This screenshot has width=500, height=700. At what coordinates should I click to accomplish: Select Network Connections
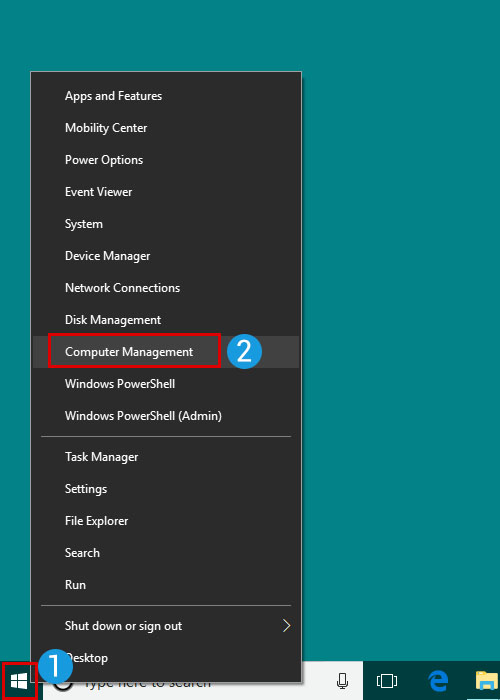166,288
